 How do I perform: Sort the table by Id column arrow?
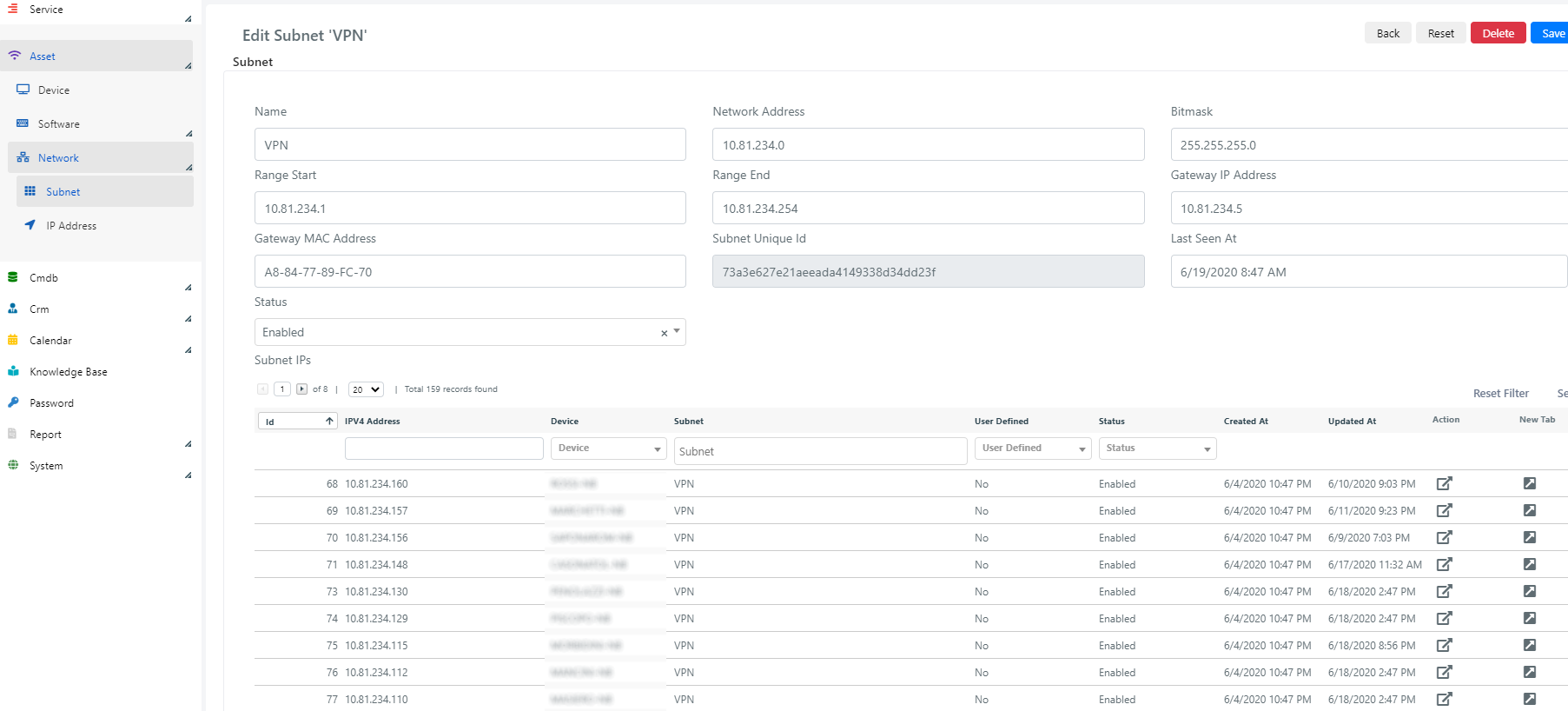[x=329, y=422]
